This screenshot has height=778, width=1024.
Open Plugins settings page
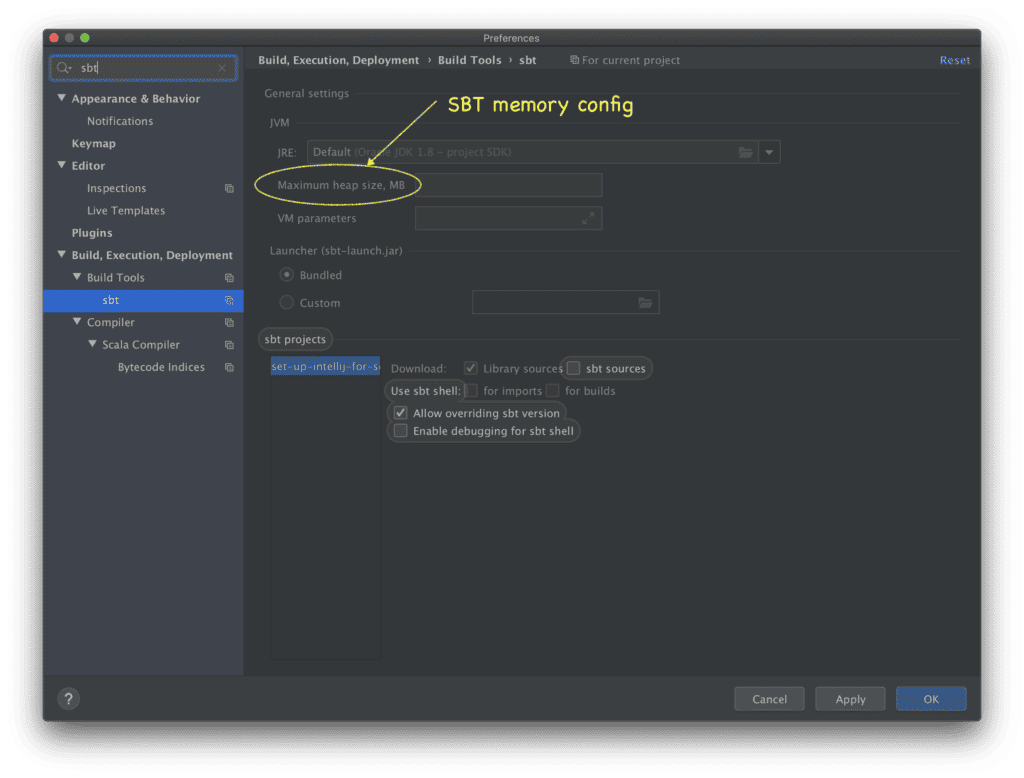tap(92, 233)
